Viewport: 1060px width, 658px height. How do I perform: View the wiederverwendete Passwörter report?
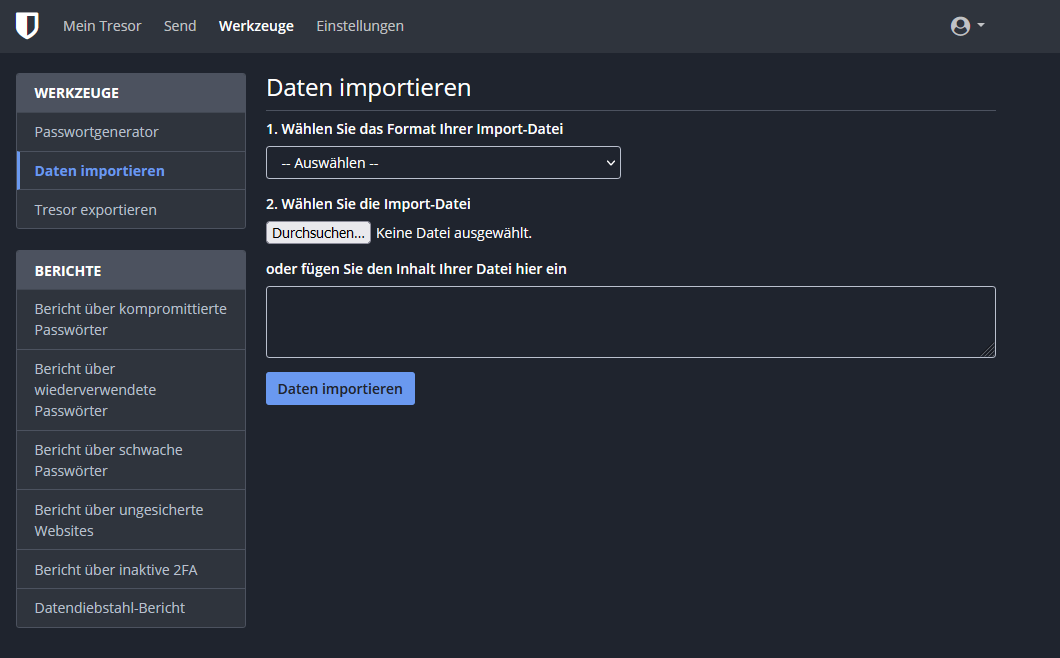click(95, 390)
